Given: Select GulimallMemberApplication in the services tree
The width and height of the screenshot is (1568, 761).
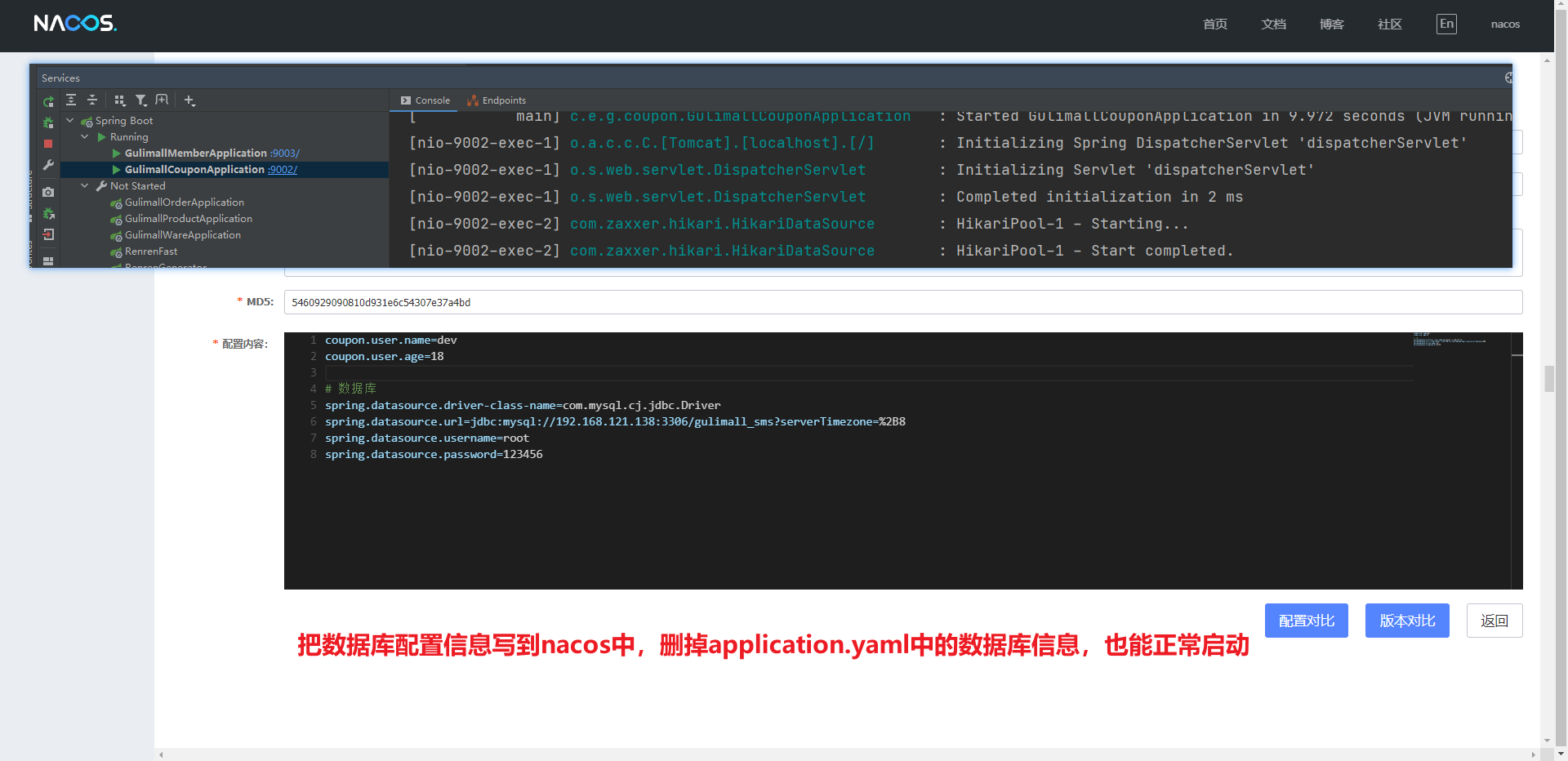Looking at the screenshot, I should pyautogui.click(x=196, y=154).
